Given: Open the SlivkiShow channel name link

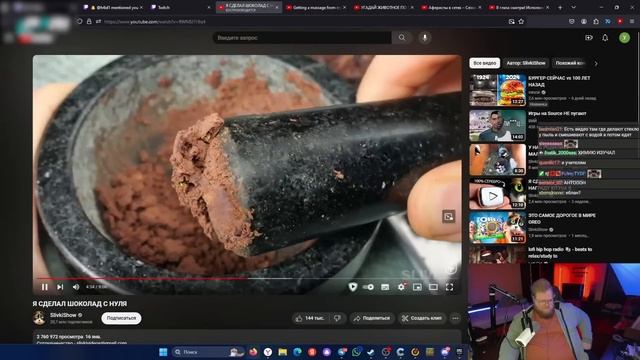Looking at the screenshot, I should click(x=63, y=315).
